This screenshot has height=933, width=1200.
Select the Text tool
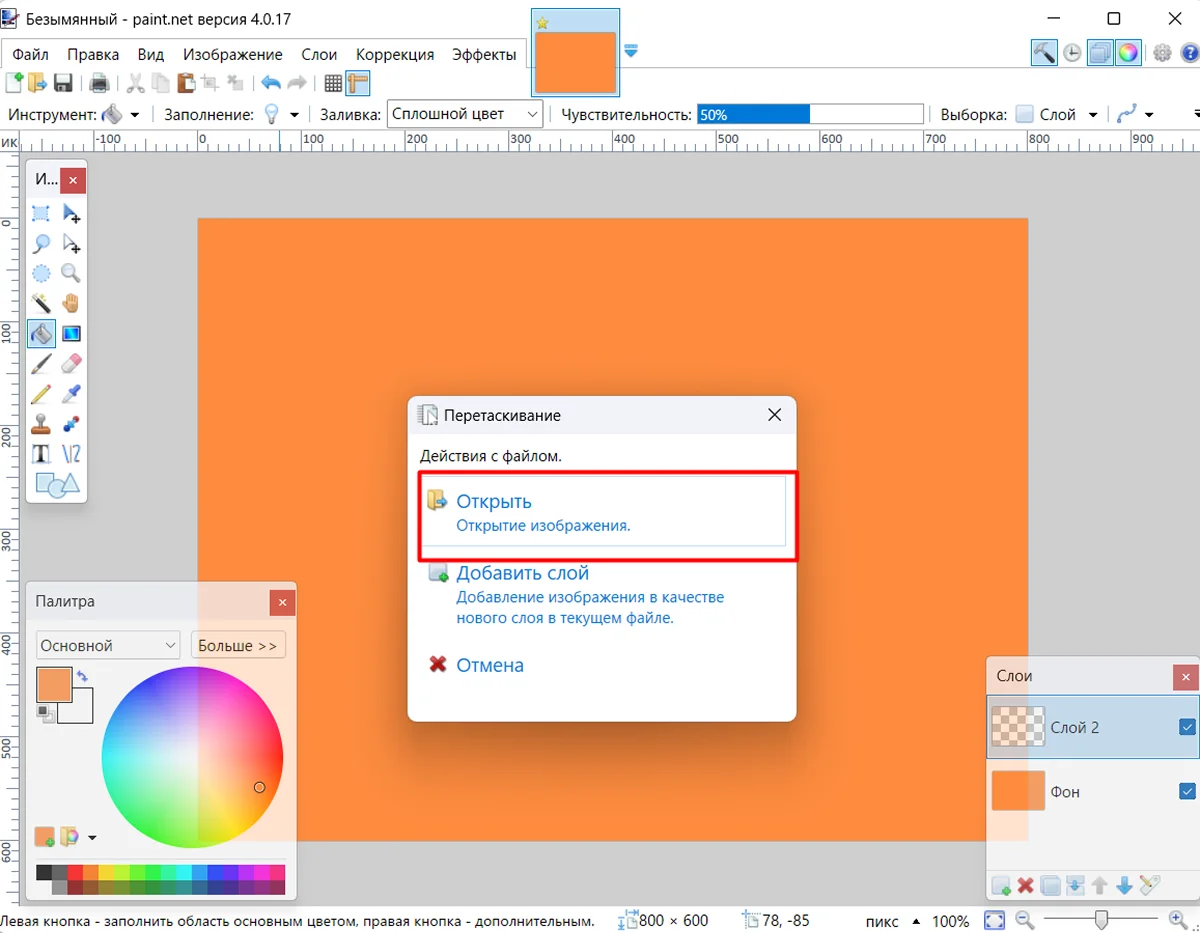[41, 453]
